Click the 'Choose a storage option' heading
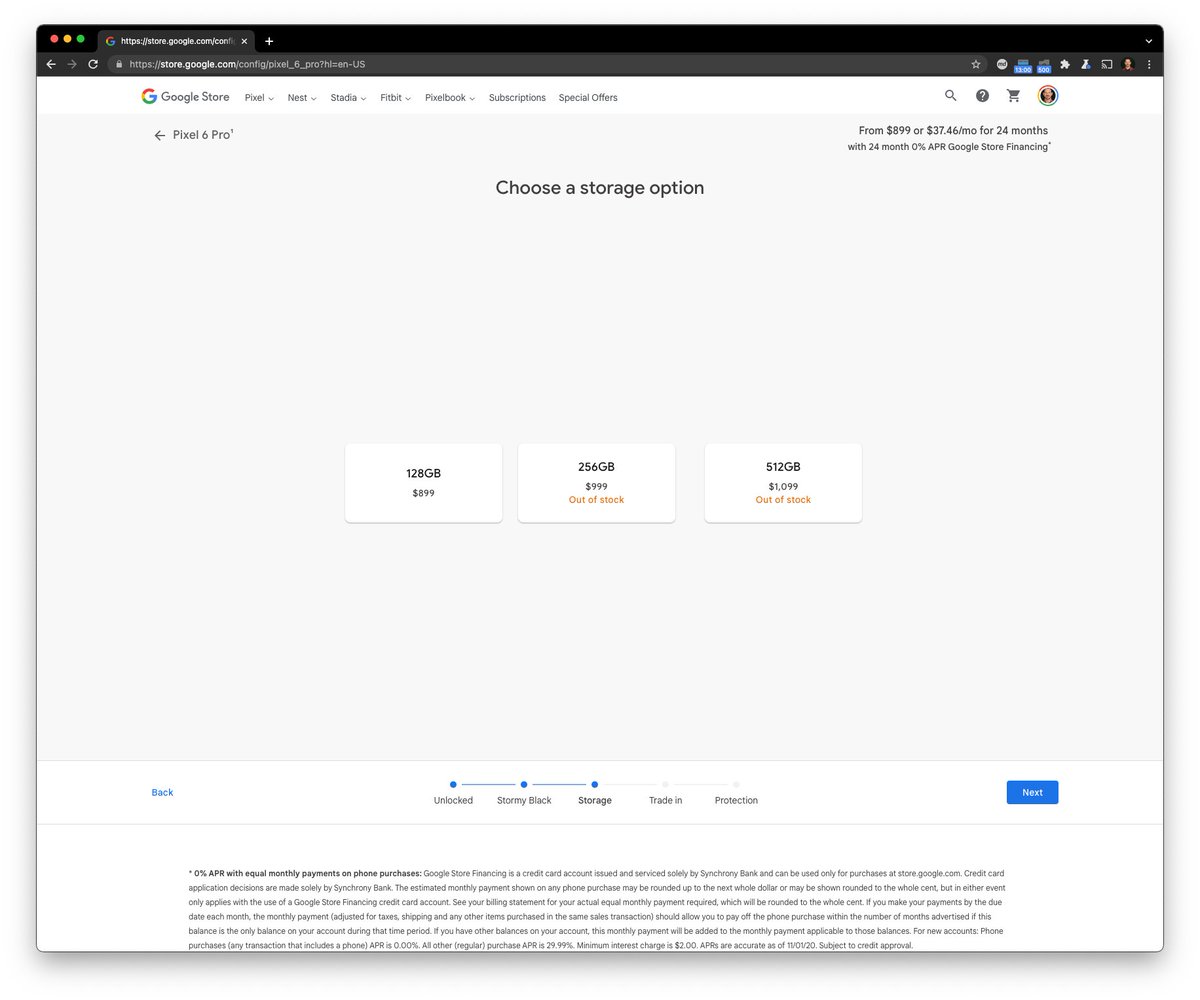Screen dimensions: 1200x1000 click(600, 188)
